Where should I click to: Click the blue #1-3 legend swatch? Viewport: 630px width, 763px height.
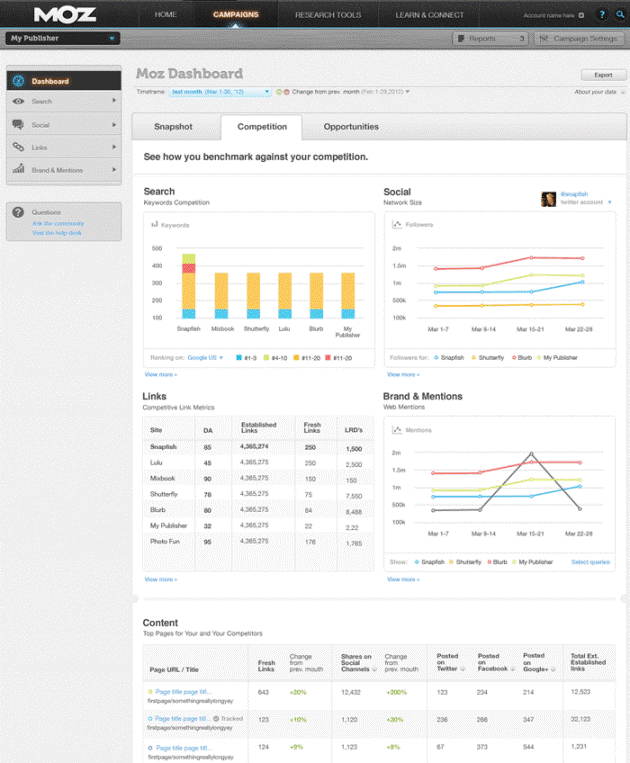click(239, 358)
